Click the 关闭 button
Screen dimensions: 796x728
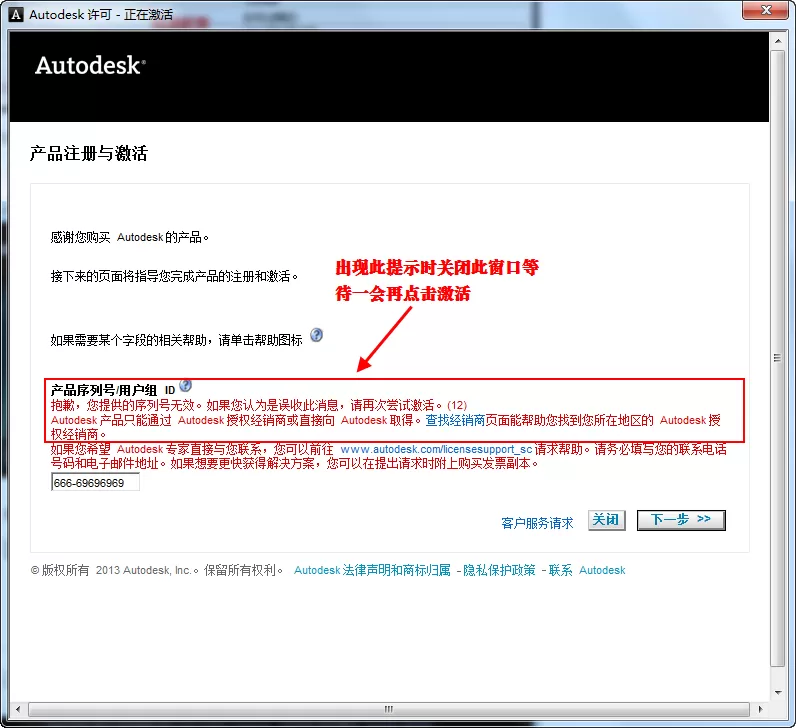tap(606, 520)
